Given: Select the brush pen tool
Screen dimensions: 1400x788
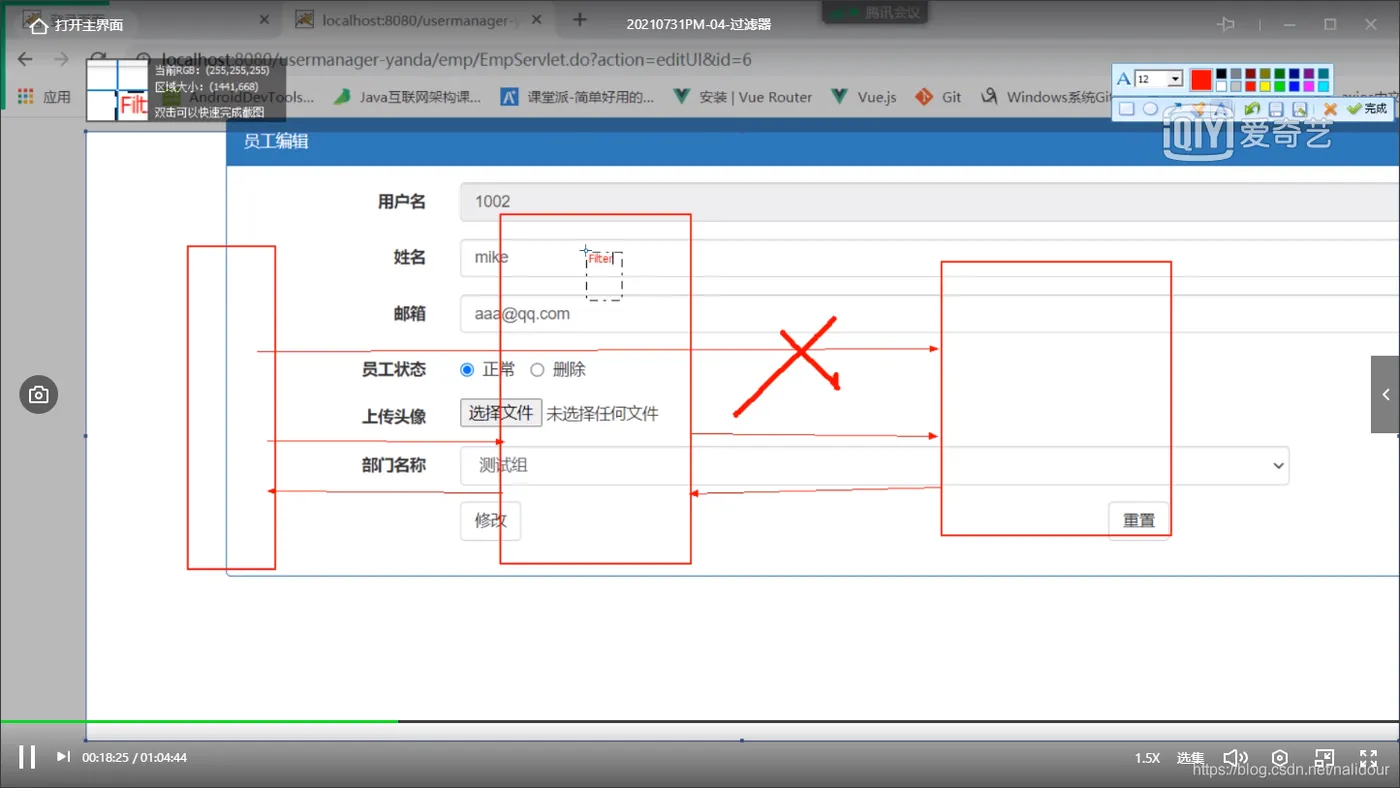Looking at the screenshot, I should coord(1198,109).
